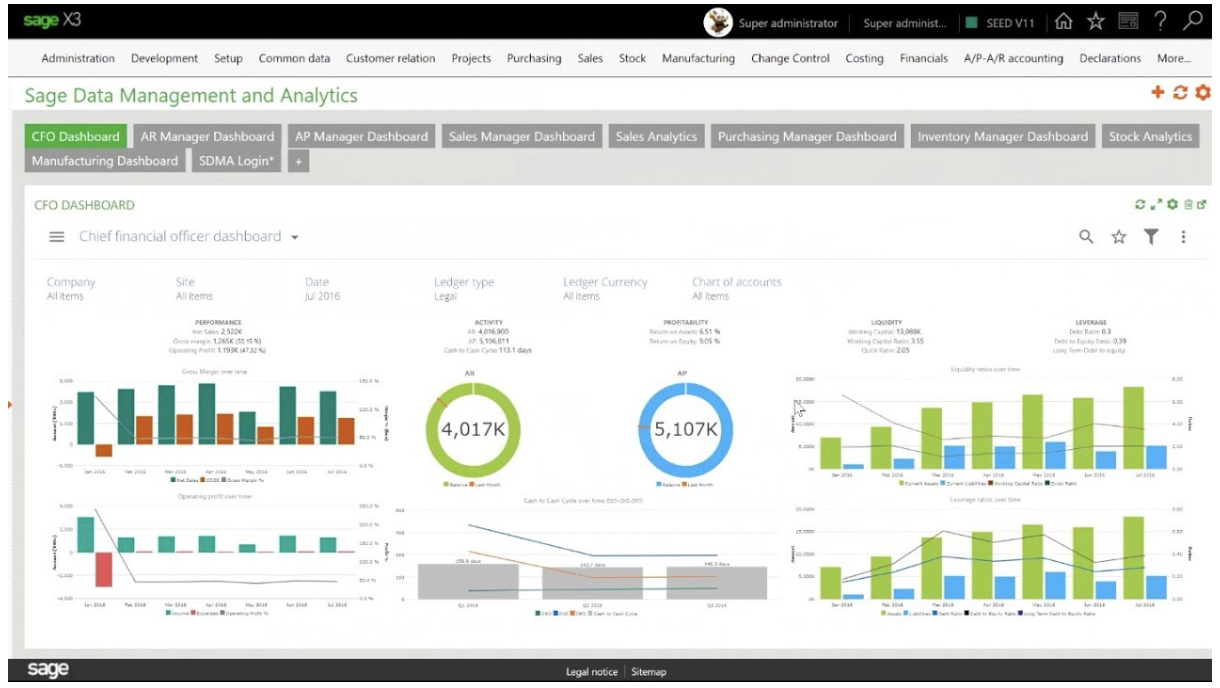Open the Setup menu

pos(228,59)
